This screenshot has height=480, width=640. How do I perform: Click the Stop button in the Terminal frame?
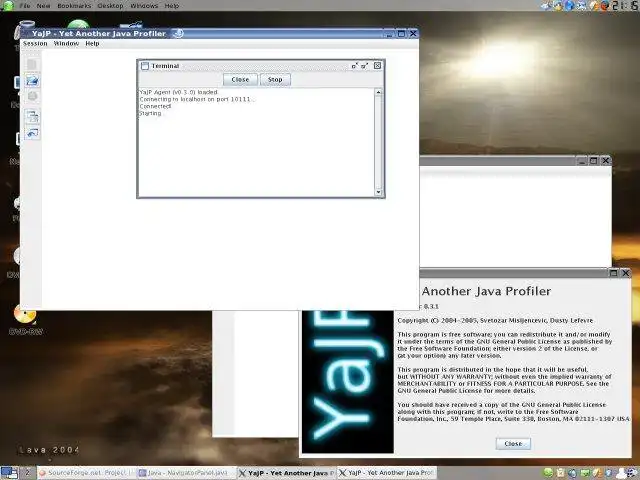point(275,80)
